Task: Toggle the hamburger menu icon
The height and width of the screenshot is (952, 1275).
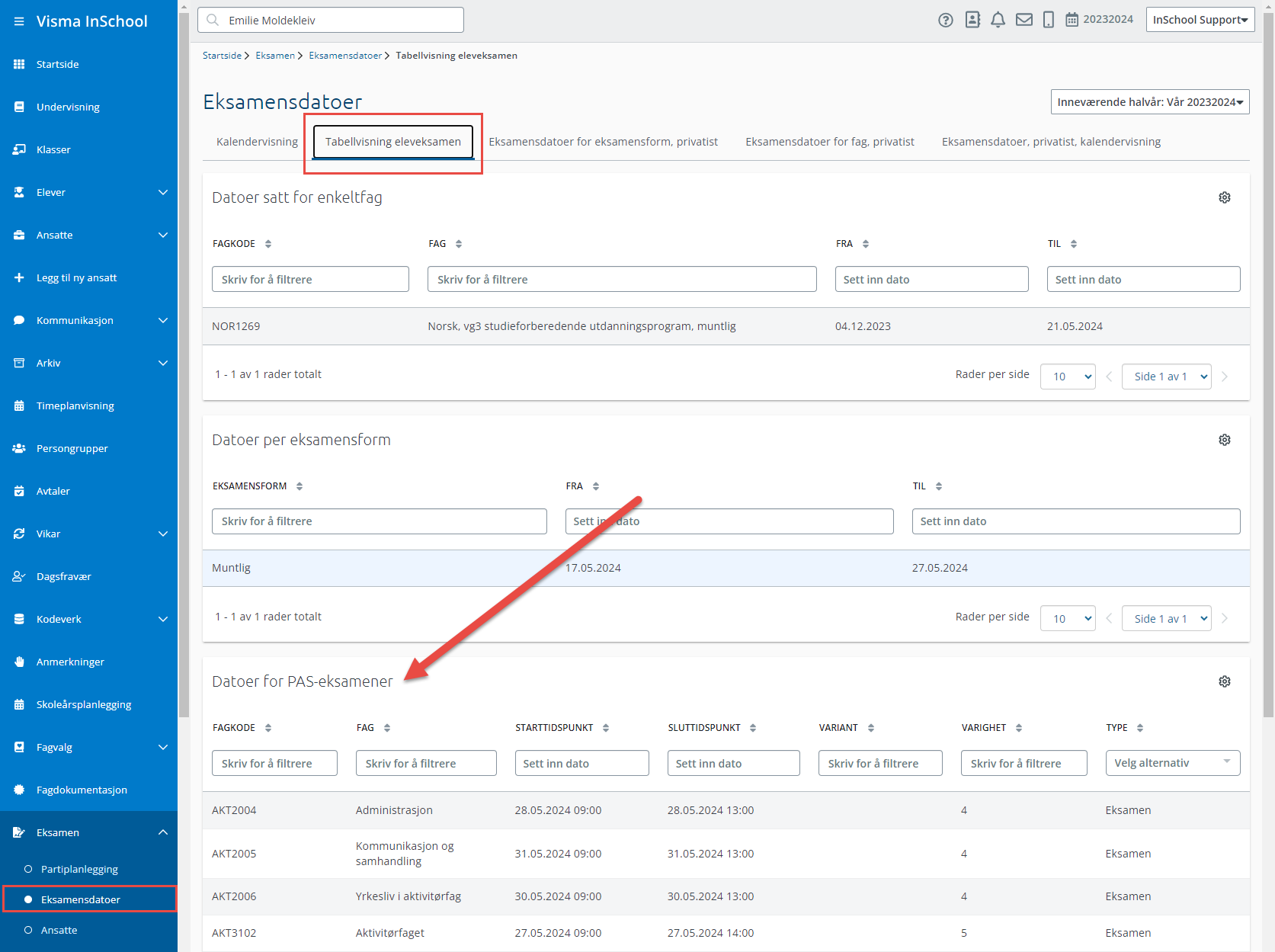Action: pyautogui.click(x=19, y=21)
